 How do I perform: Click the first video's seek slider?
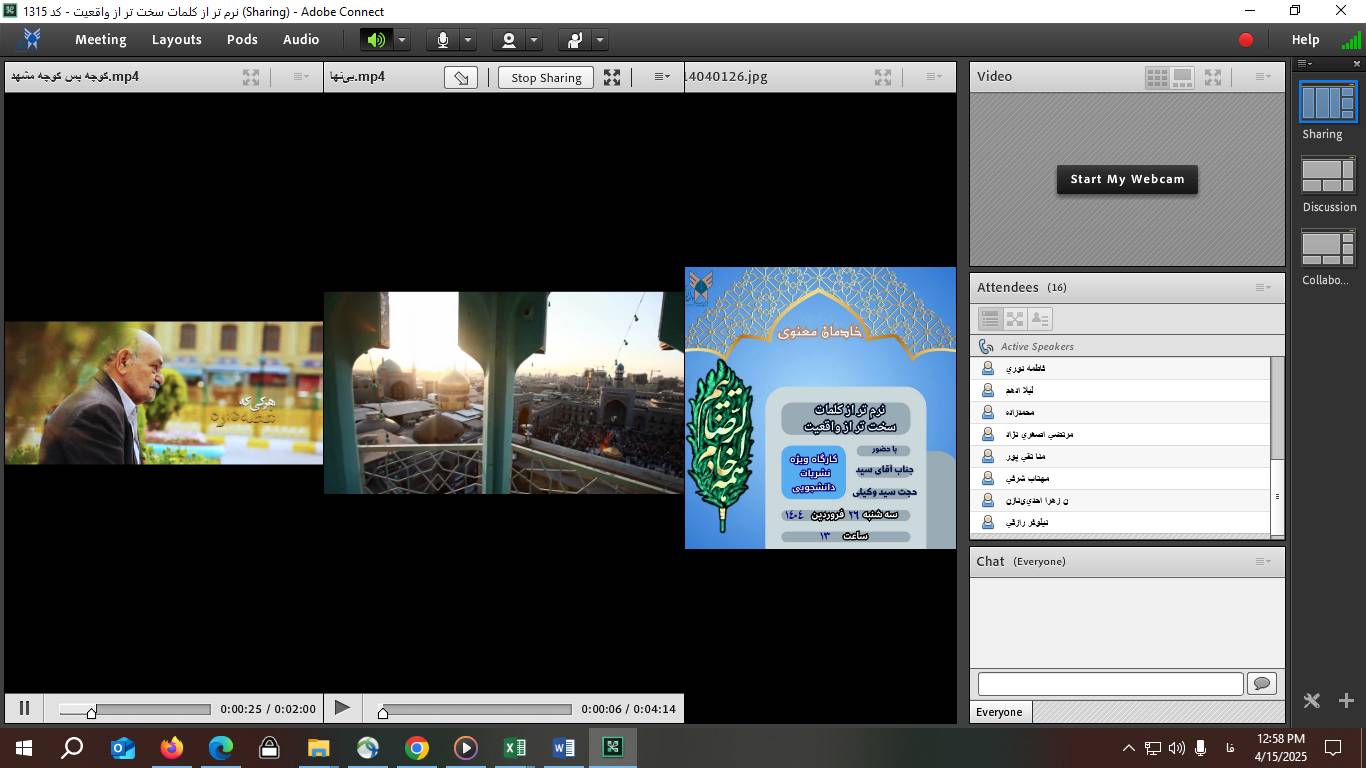[134, 709]
